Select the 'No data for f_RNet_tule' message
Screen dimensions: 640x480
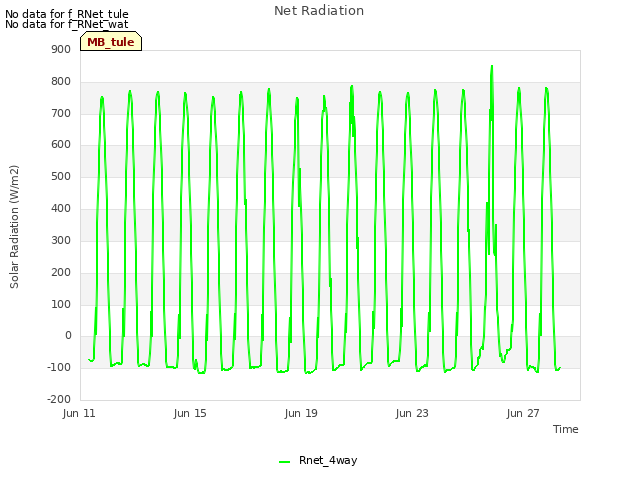point(67,14)
